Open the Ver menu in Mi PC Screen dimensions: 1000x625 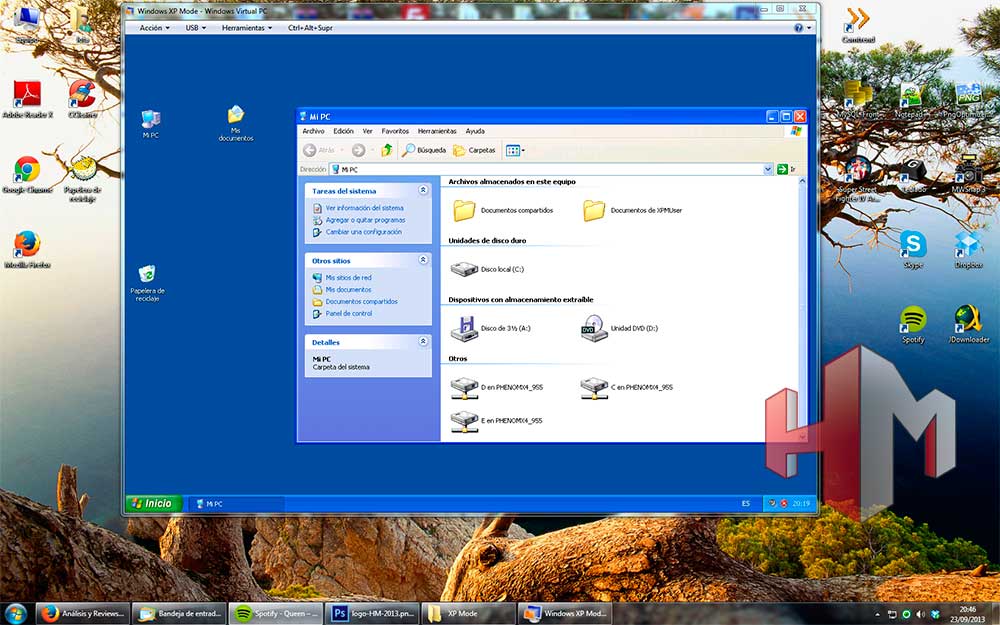(x=367, y=131)
